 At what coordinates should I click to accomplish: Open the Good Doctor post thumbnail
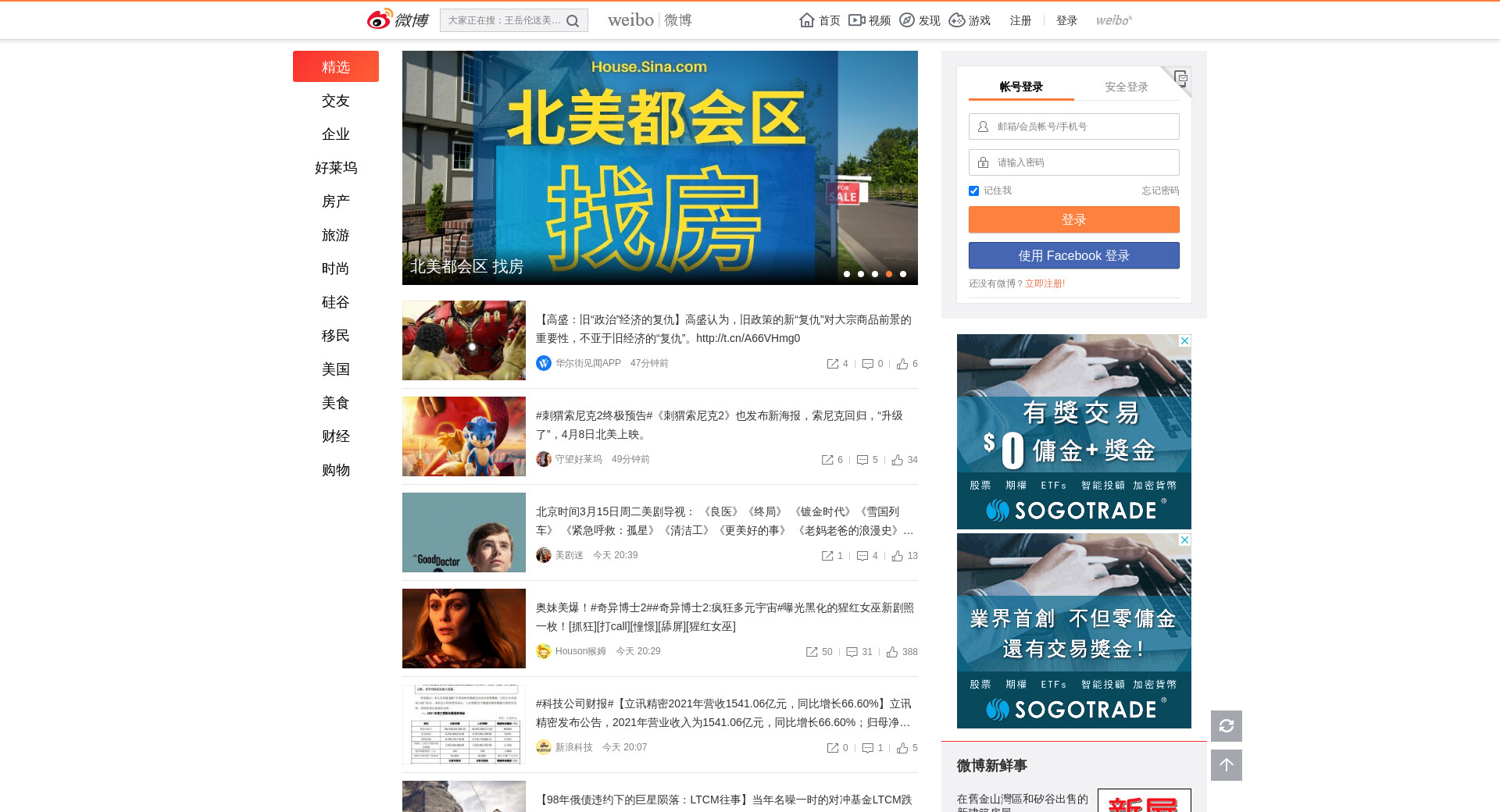point(464,532)
